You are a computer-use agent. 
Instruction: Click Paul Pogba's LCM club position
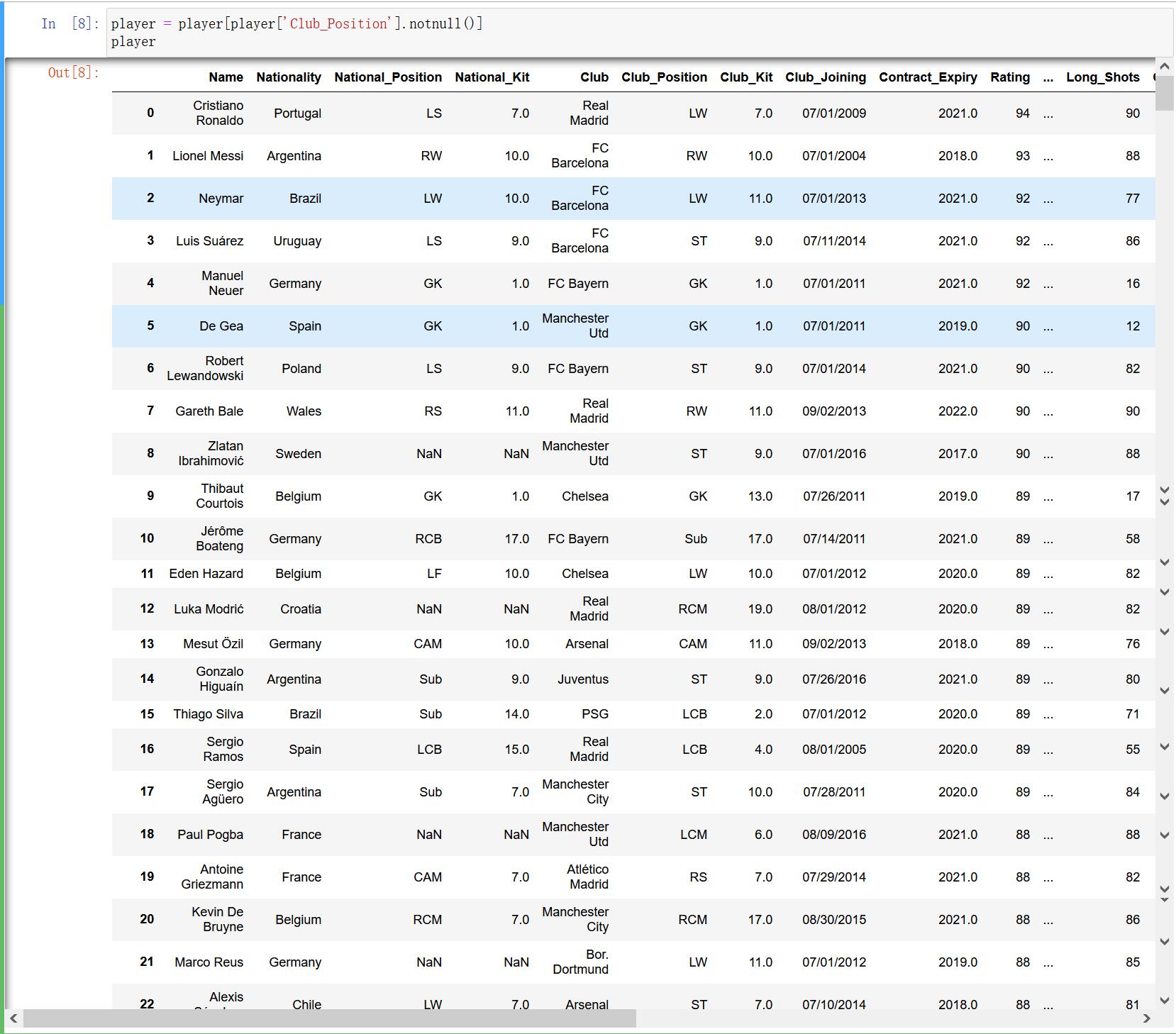point(694,835)
